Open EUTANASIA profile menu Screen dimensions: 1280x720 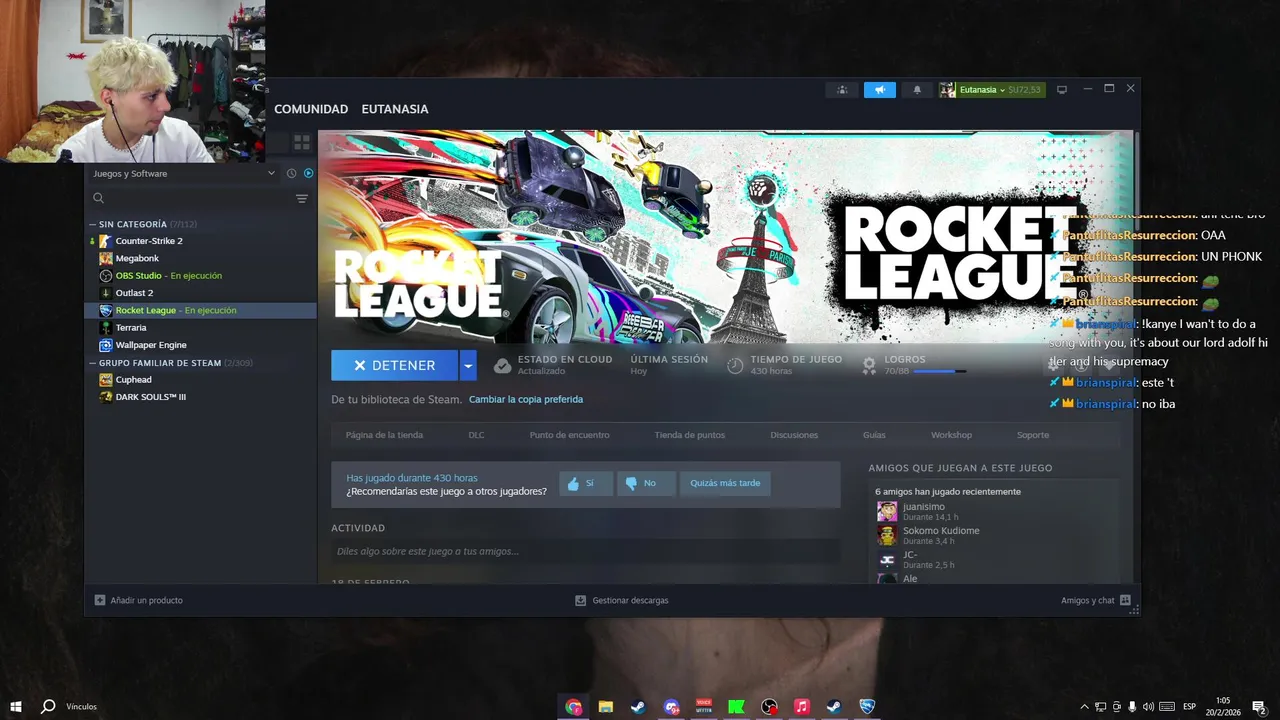[x=395, y=109]
